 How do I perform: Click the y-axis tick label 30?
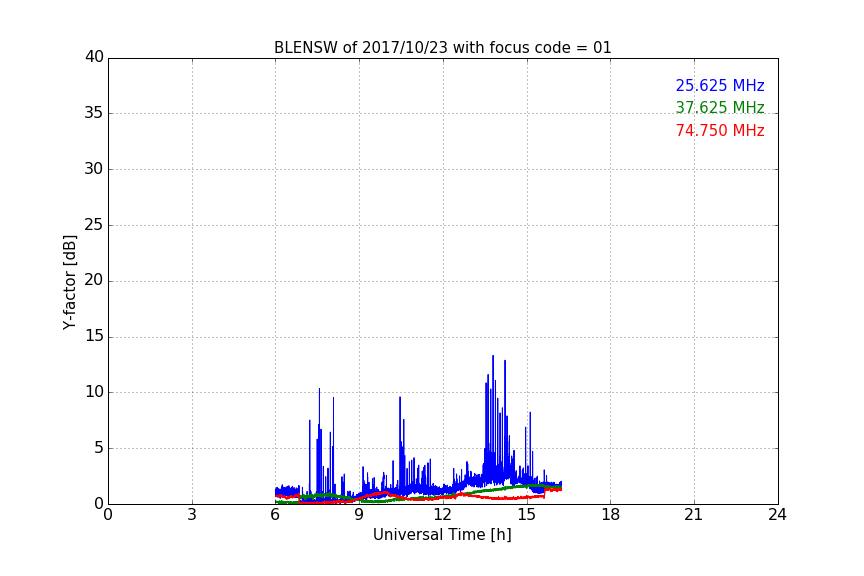click(x=94, y=169)
